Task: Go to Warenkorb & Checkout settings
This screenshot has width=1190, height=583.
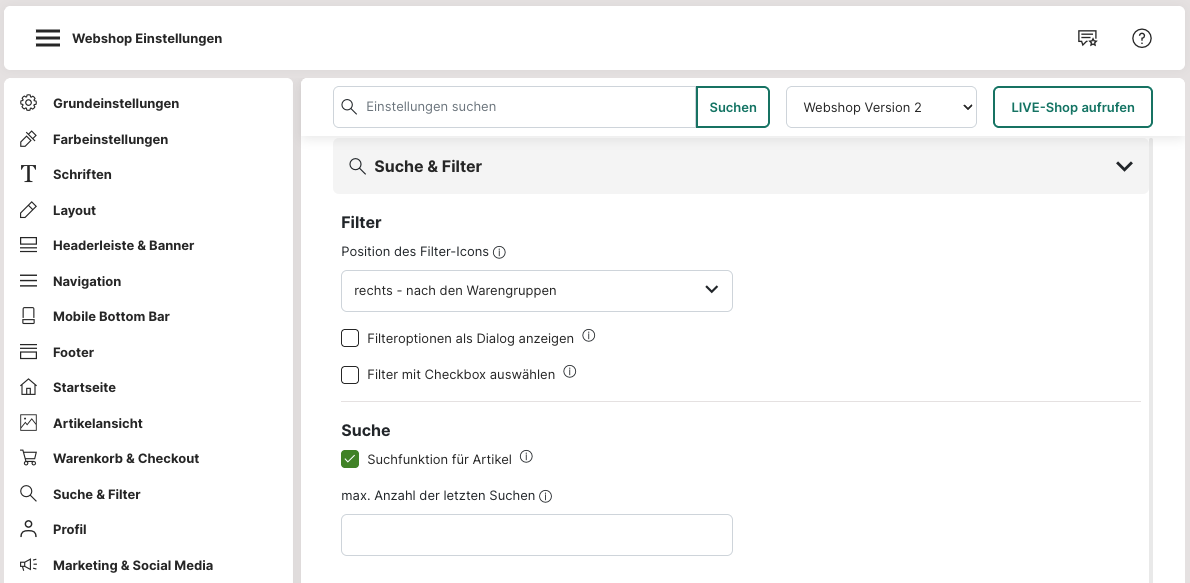Action: [x=126, y=458]
